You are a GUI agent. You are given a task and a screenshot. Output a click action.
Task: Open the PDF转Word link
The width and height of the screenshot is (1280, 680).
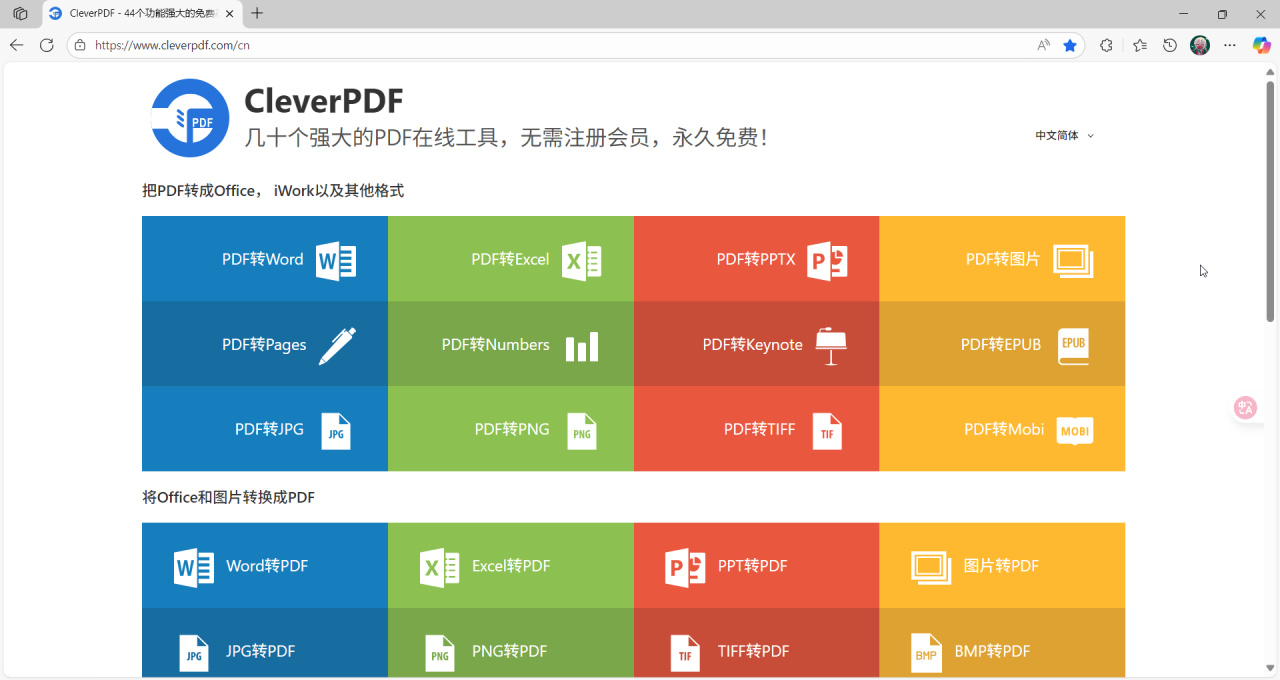pos(265,259)
